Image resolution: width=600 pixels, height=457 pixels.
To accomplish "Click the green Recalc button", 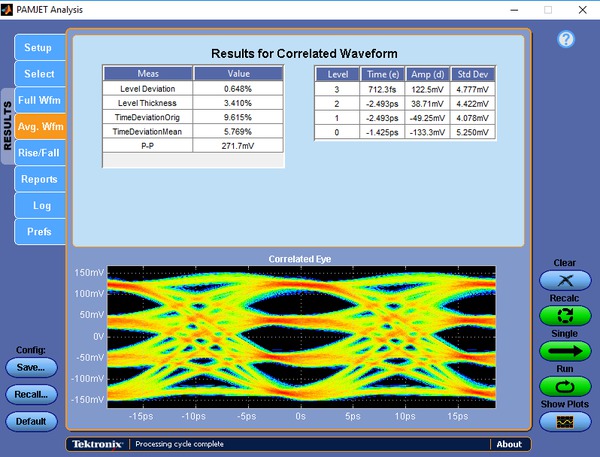I will pos(565,316).
